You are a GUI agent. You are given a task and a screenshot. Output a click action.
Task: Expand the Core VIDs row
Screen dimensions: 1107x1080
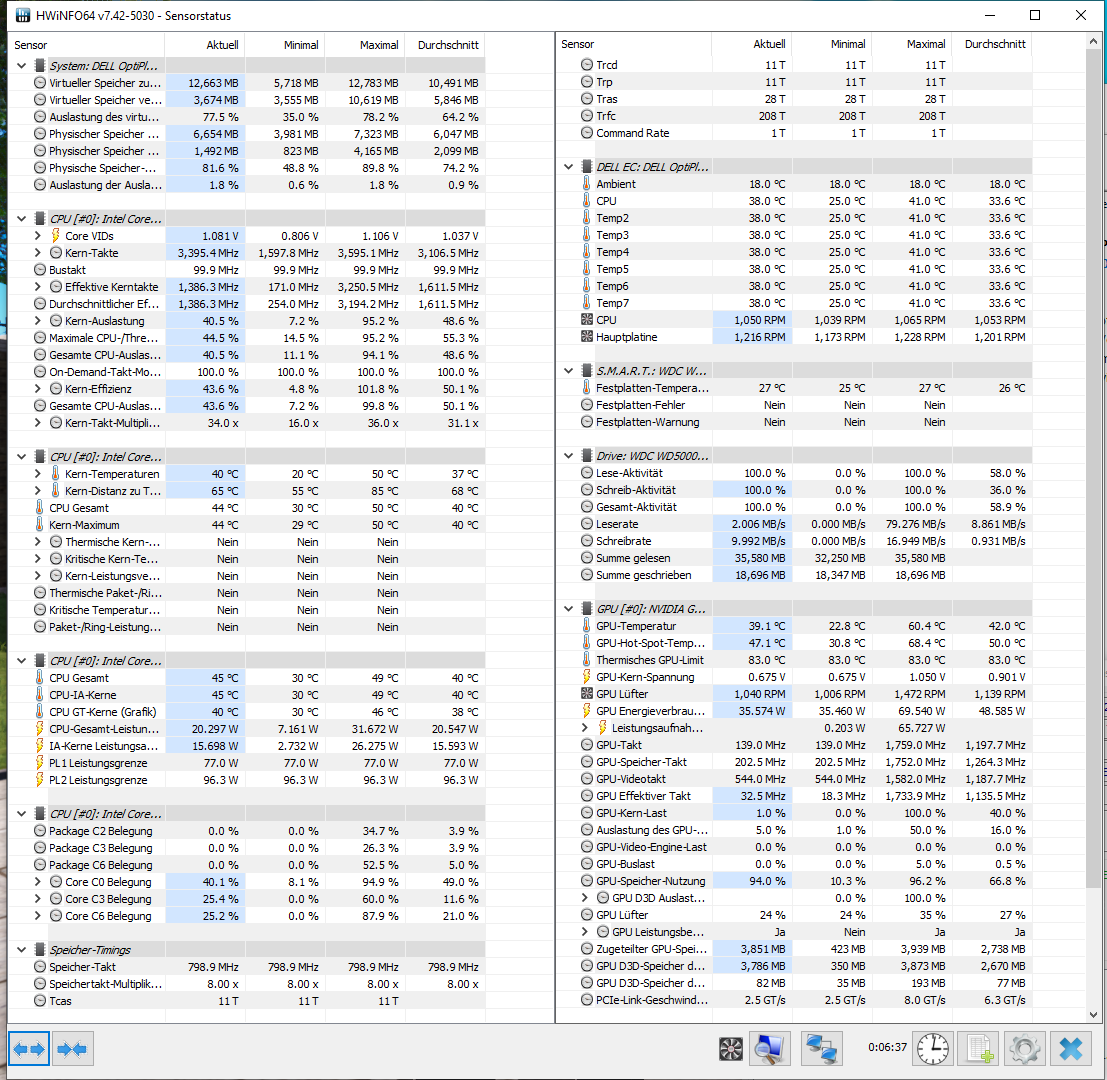pos(37,236)
